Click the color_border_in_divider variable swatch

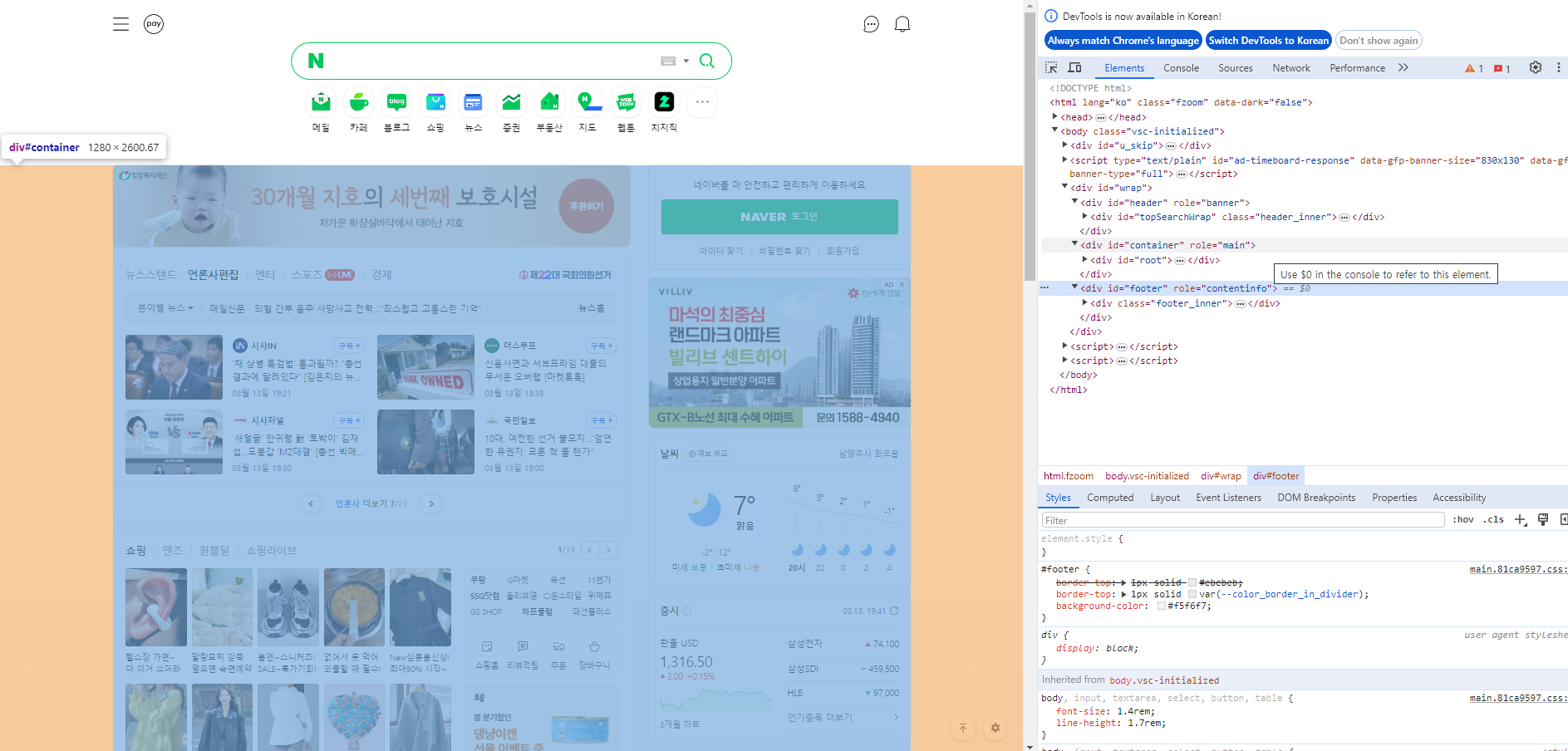(x=1192, y=594)
